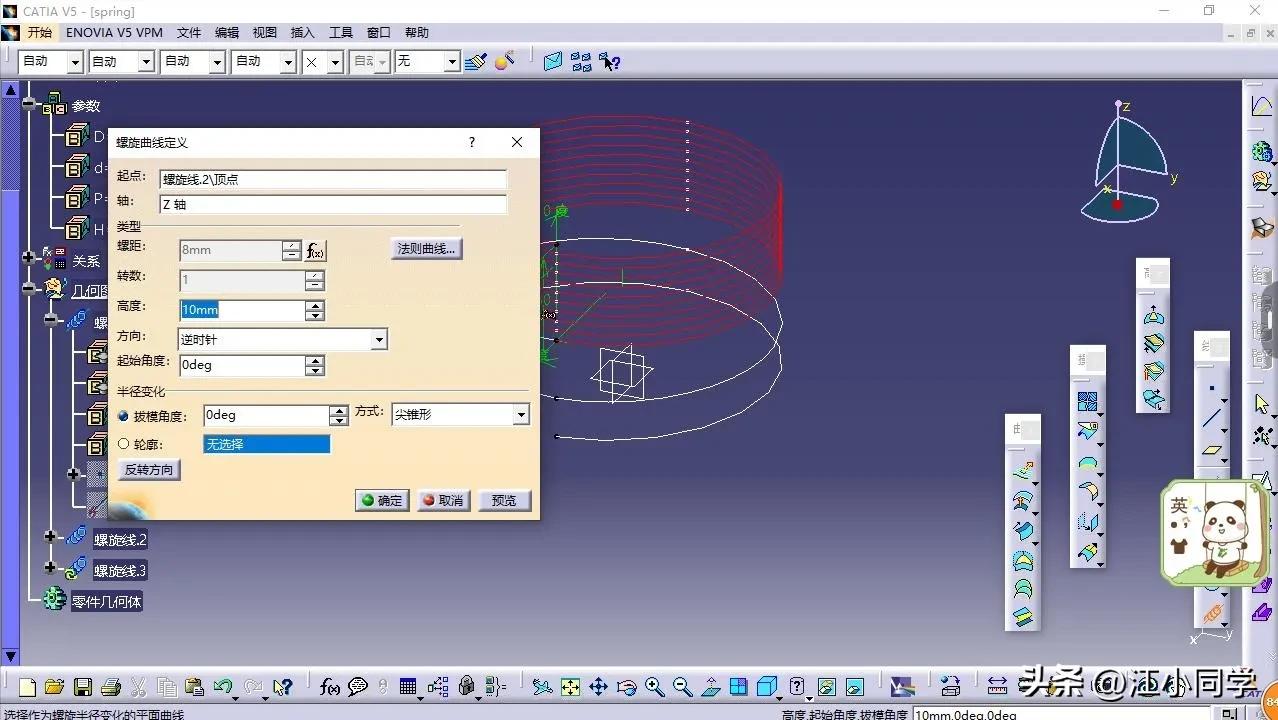
Task: Click the 确定 confirm button
Action: point(382,500)
